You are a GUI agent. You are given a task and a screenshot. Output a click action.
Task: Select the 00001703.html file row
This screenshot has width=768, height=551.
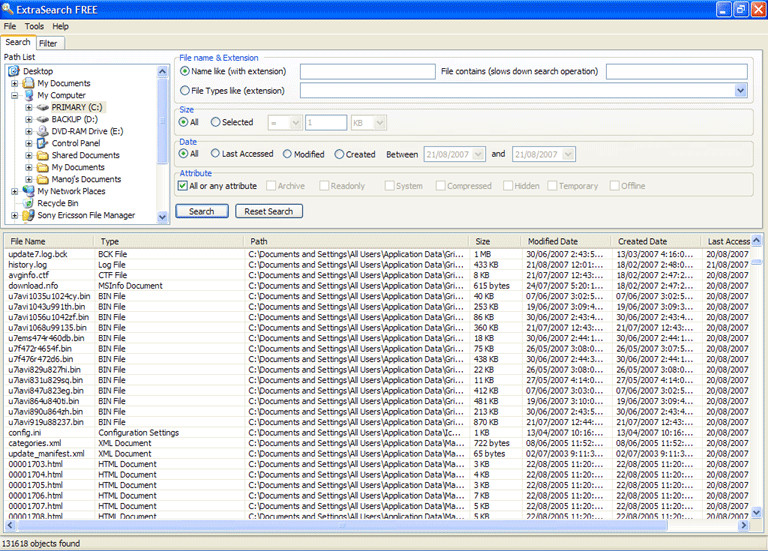(377, 464)
